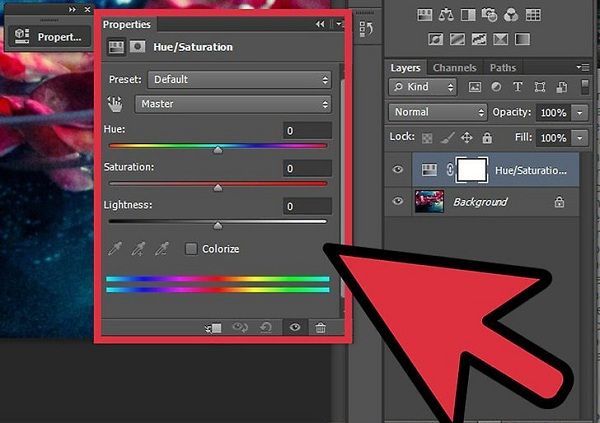Switch to the Channels tab
The width and height of the screenshot is (600, 423).
click(453, 68)
